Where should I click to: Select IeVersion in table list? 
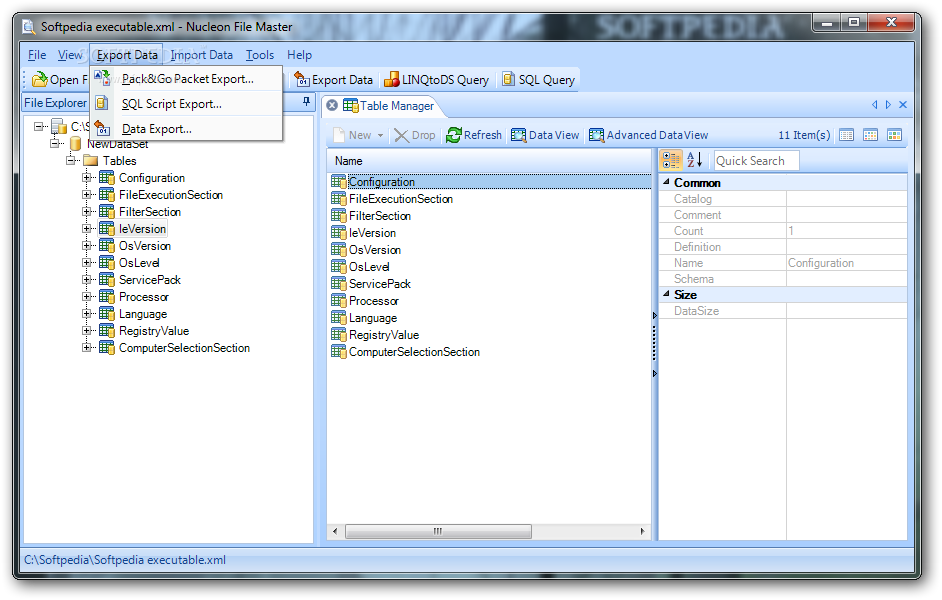[x=372, y=232]
